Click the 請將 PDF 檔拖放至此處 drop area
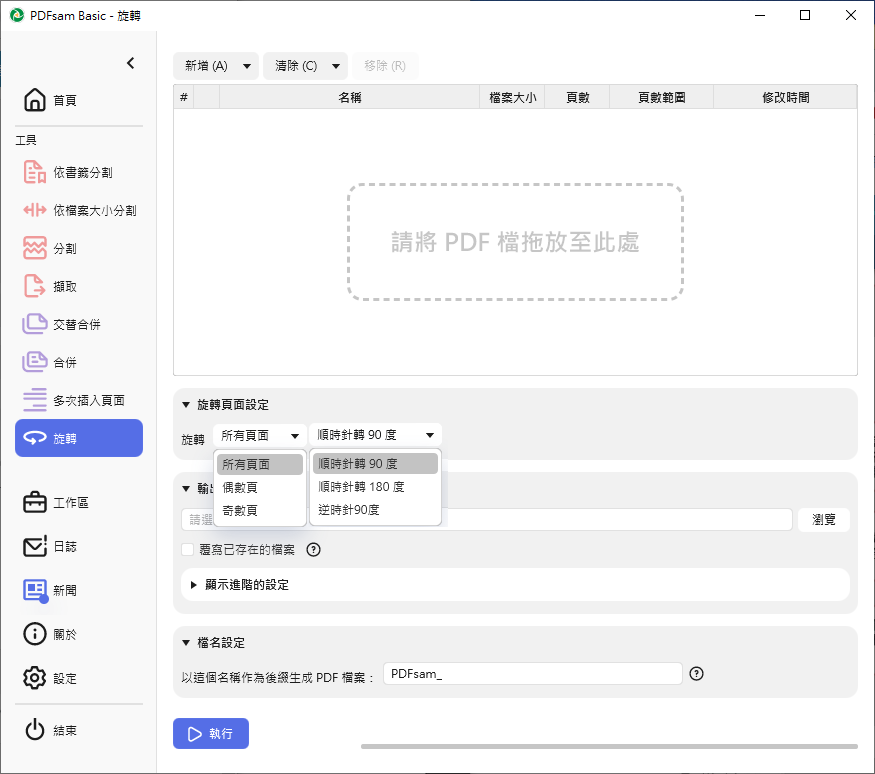Viewport: 875px width, 774px height. (516, 242)
